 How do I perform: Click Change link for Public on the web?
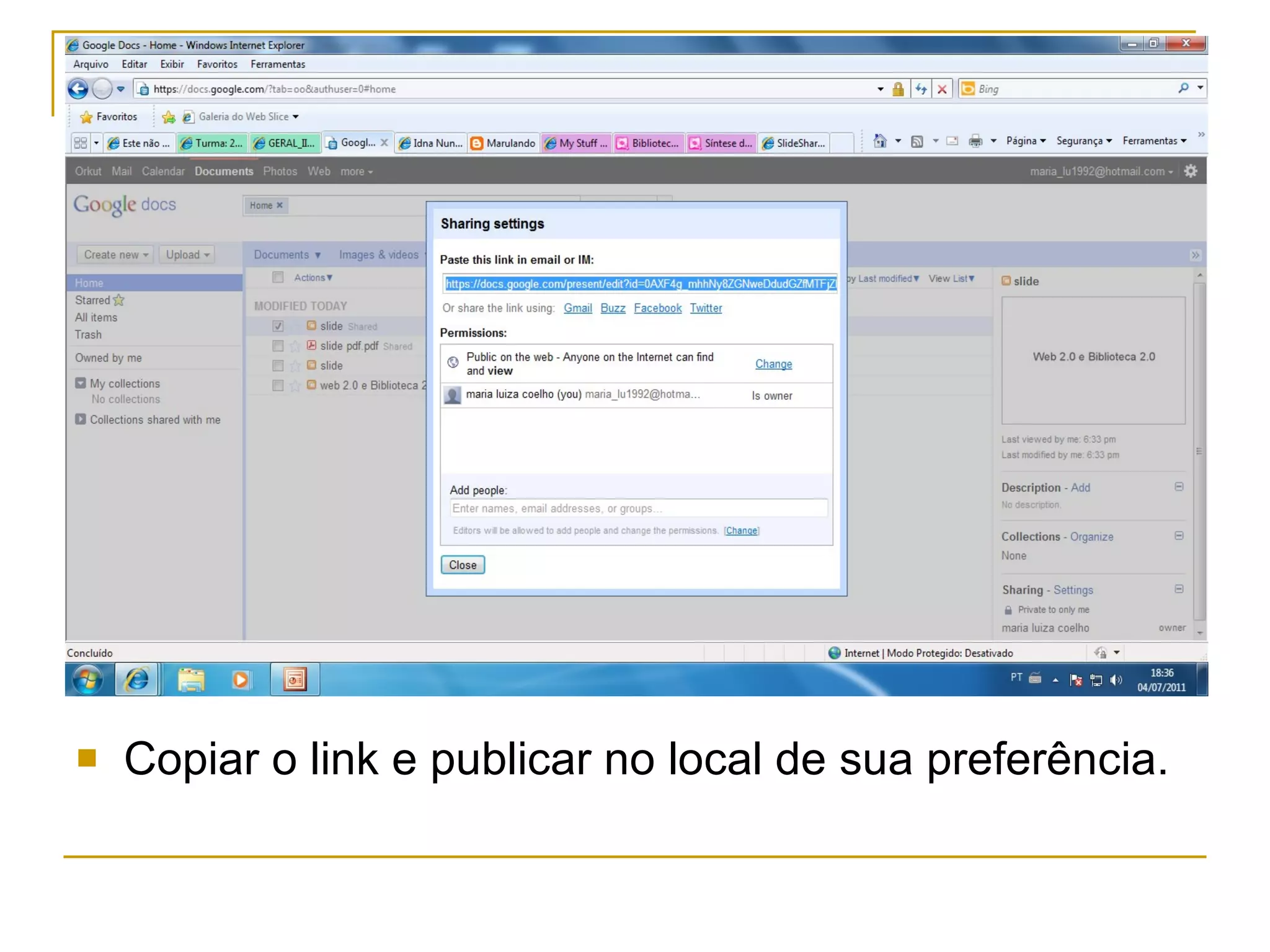pos(773,364)
